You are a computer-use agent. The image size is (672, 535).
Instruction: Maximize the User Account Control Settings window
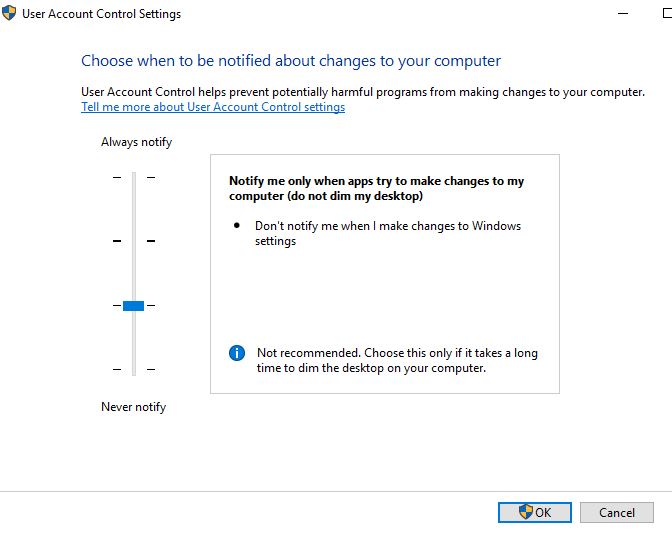tap(667, 13)
